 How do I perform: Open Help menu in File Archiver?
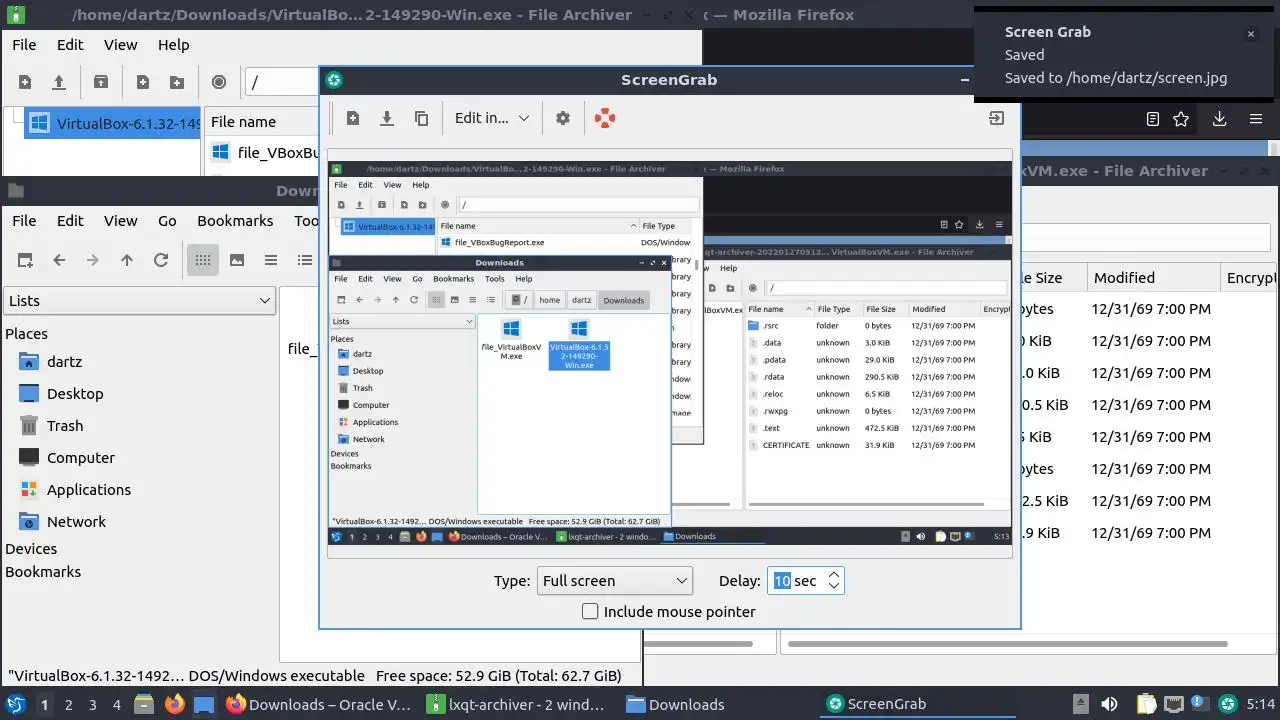173,45
